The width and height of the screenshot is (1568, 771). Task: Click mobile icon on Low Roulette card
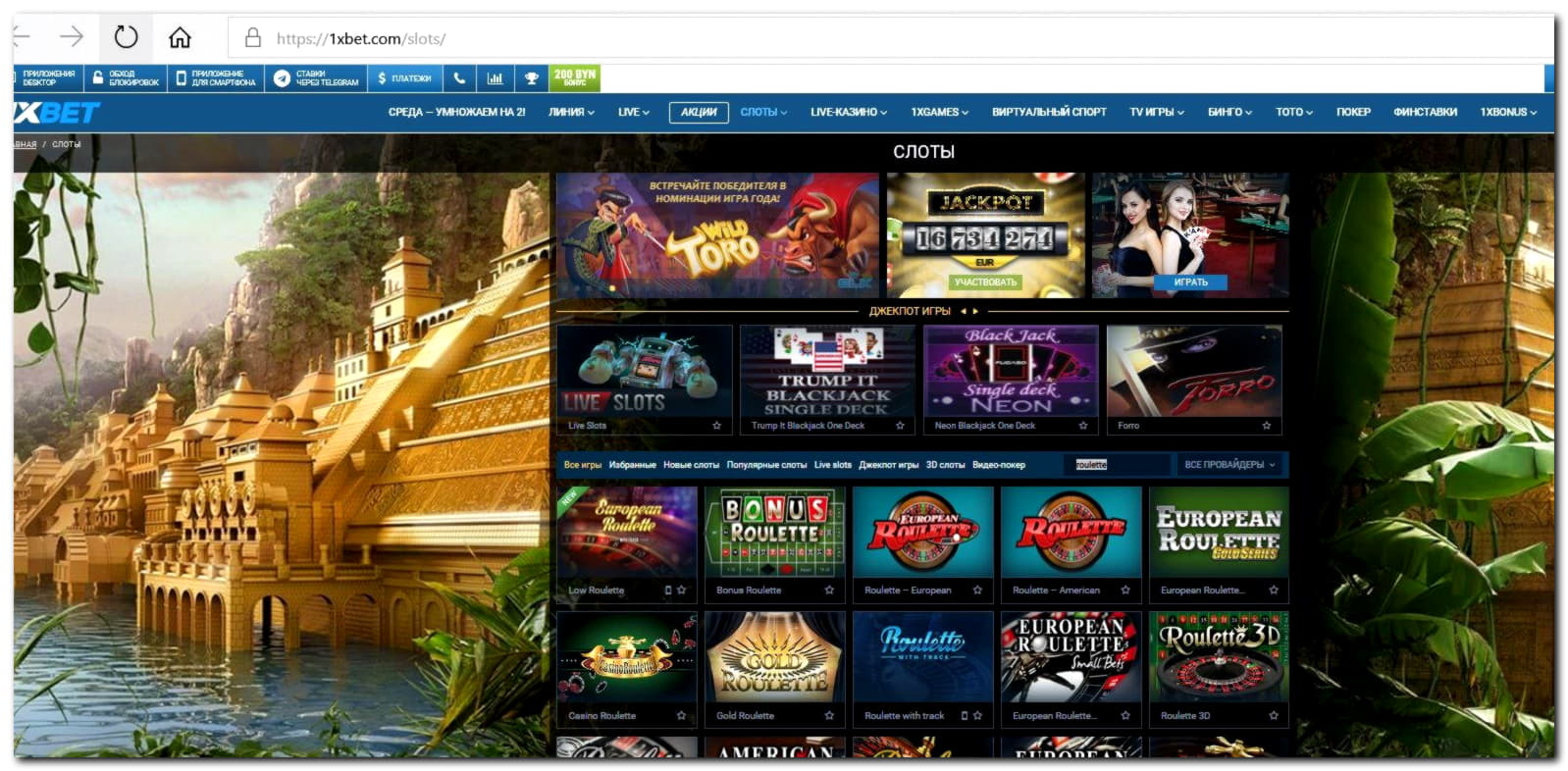pyautogui.click(x=668, y=591)
